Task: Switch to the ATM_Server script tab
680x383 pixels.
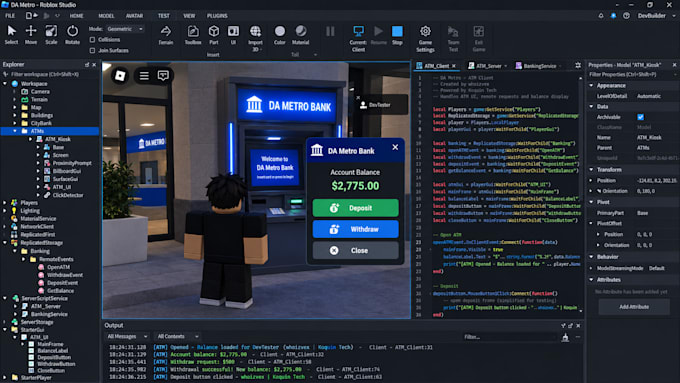Action: (x=487, y=66)
